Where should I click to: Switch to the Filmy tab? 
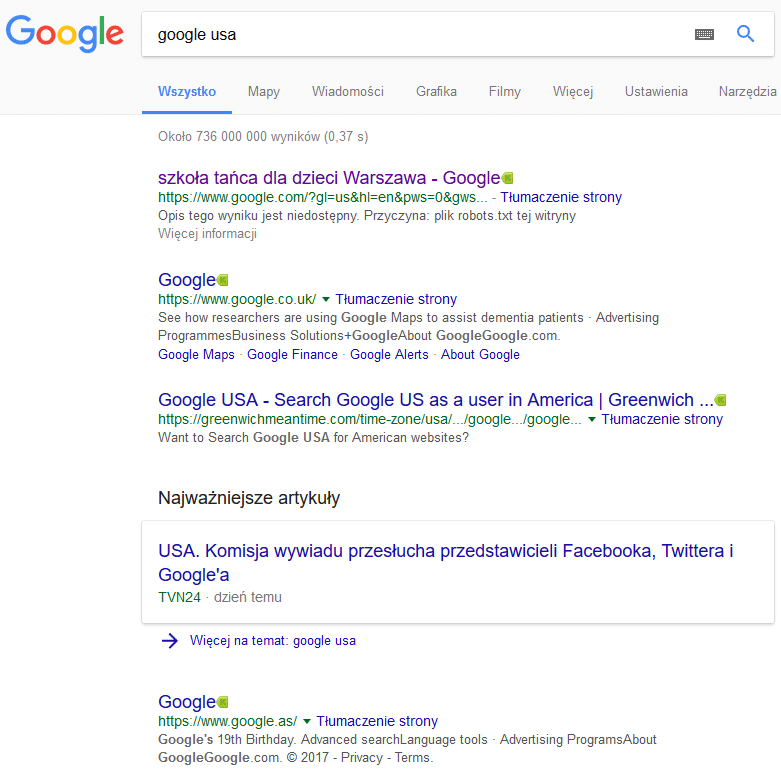click(x=505, y=92)
